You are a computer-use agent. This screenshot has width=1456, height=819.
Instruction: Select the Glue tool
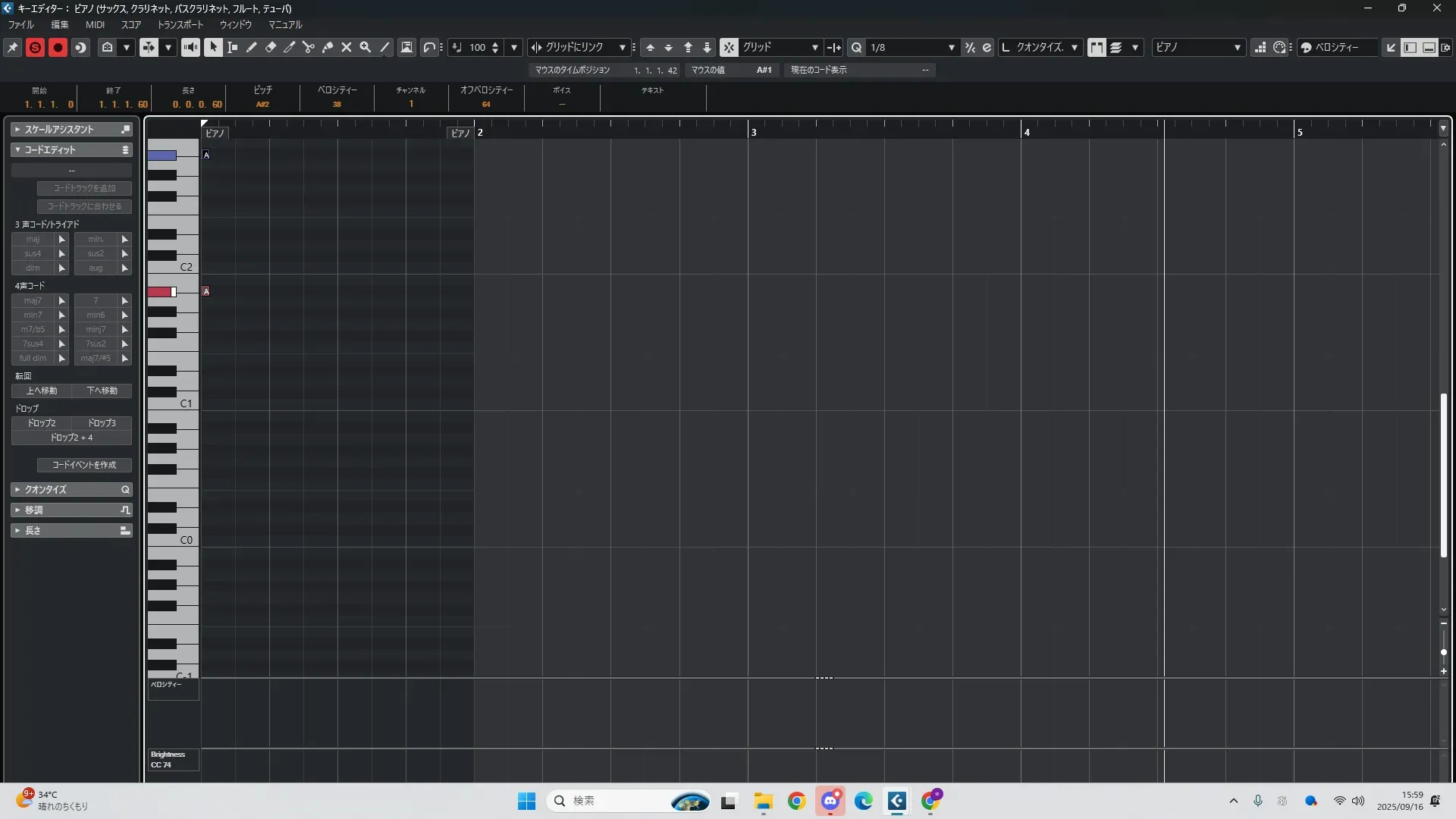pos(328,47)
